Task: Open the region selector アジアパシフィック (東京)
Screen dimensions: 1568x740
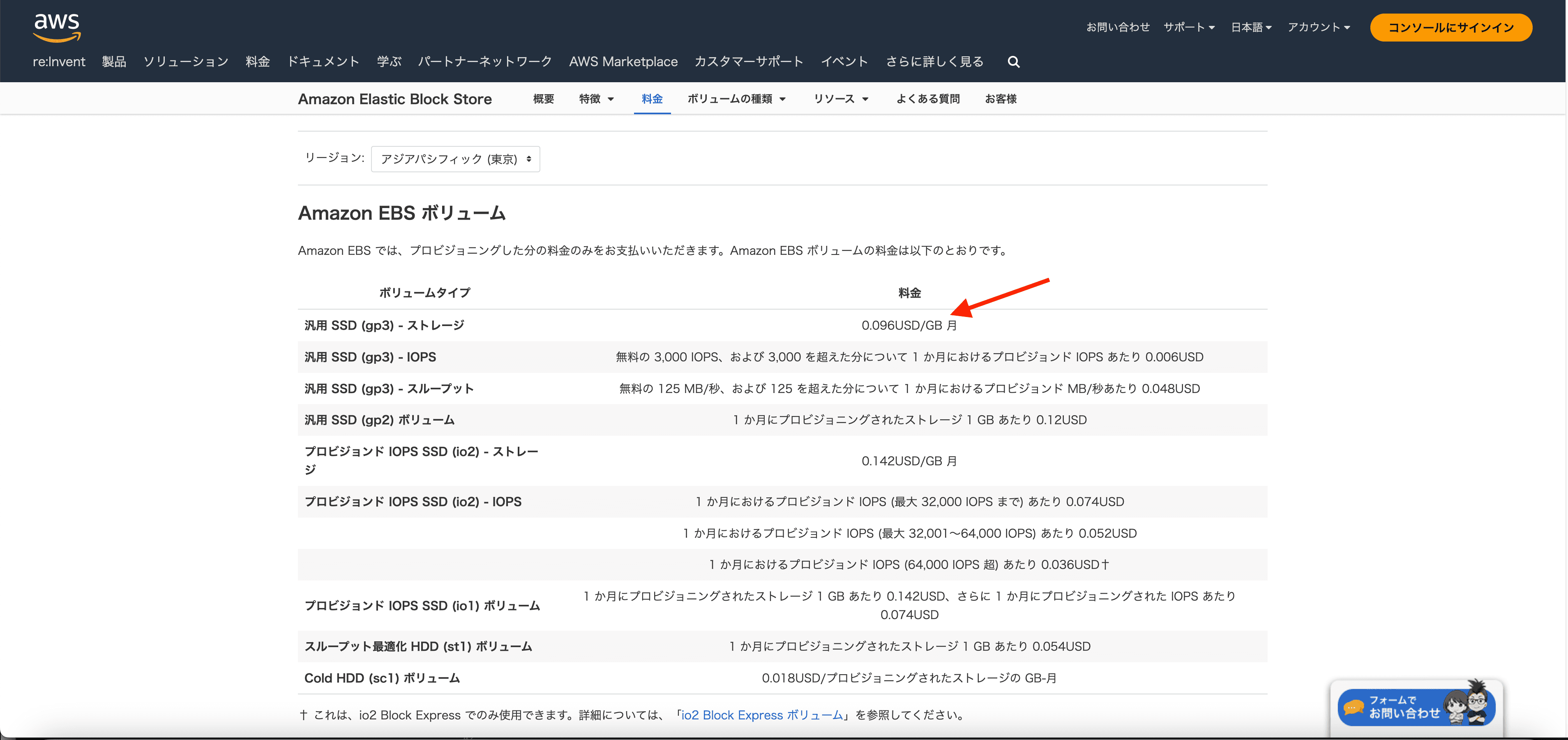Action: coord(455,159)
